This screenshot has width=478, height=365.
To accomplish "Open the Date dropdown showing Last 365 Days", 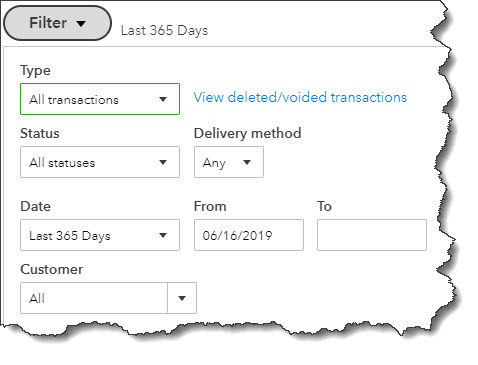I will (100, 235).
